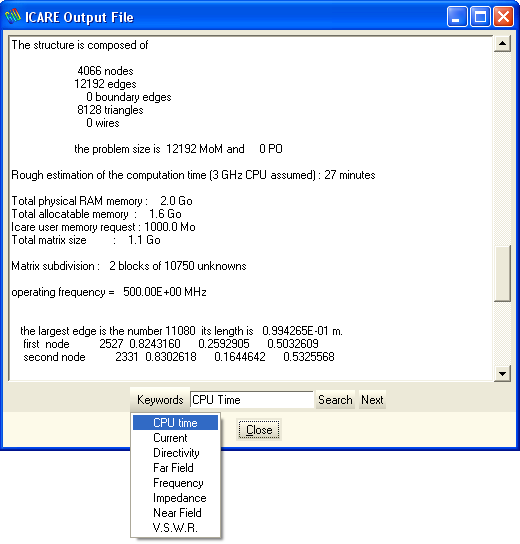Image resolution: width=520 pixels, height=544 pixels.
Task: Click the 'second node 2331' line
Action: 179,357
